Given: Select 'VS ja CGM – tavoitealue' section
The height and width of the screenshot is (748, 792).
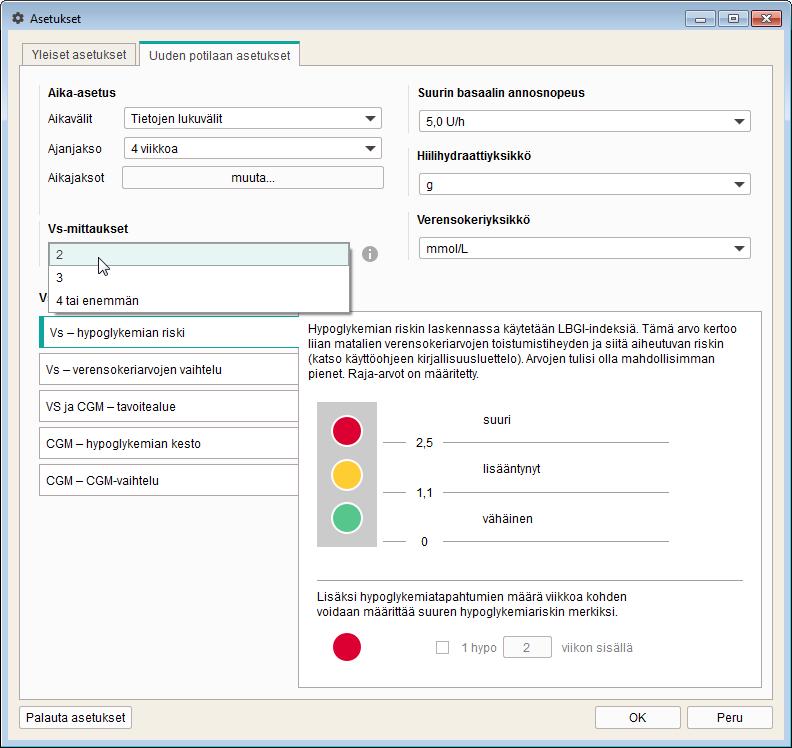Looking at the screenshot, I should tap(169, 407).
